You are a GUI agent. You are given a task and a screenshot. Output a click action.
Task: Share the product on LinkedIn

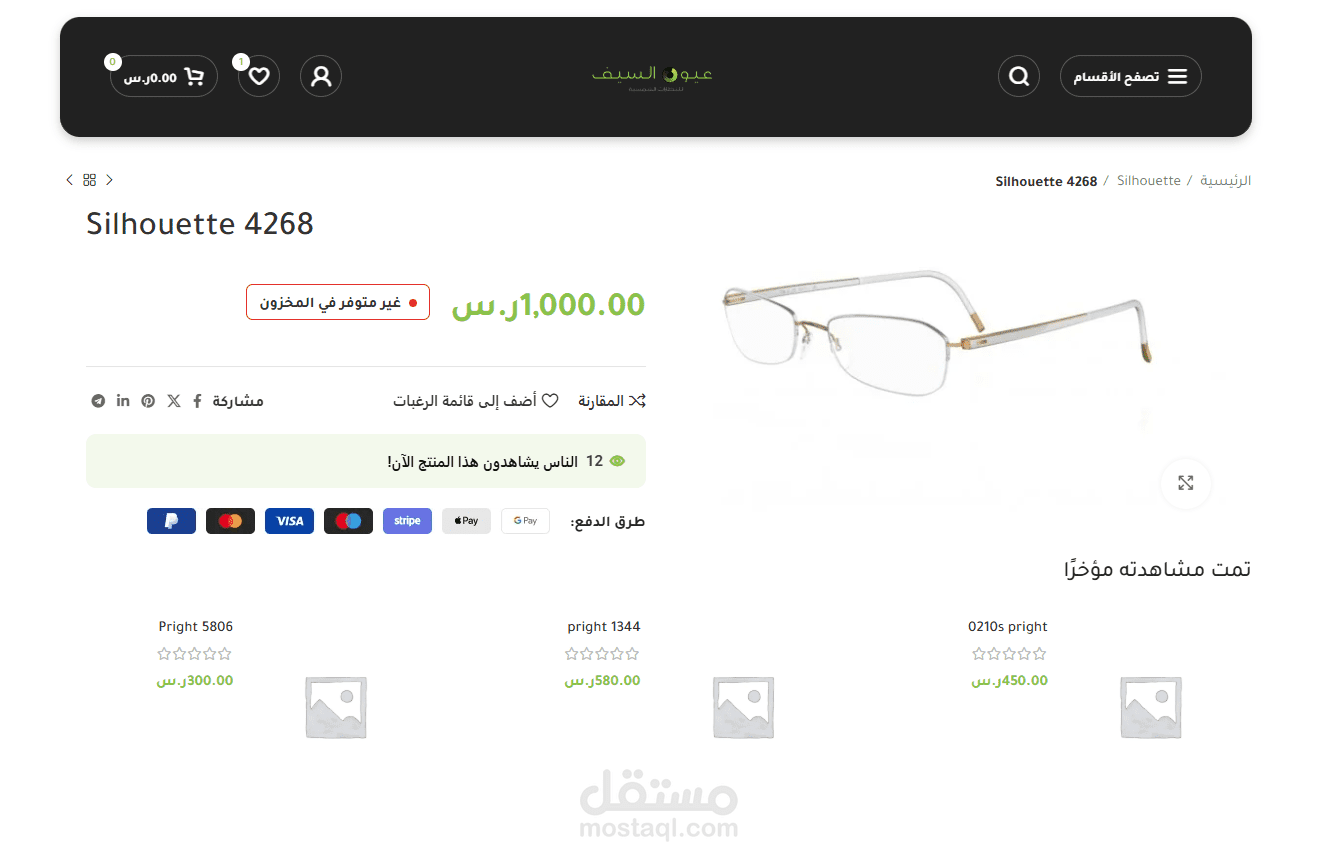point(123,401)
